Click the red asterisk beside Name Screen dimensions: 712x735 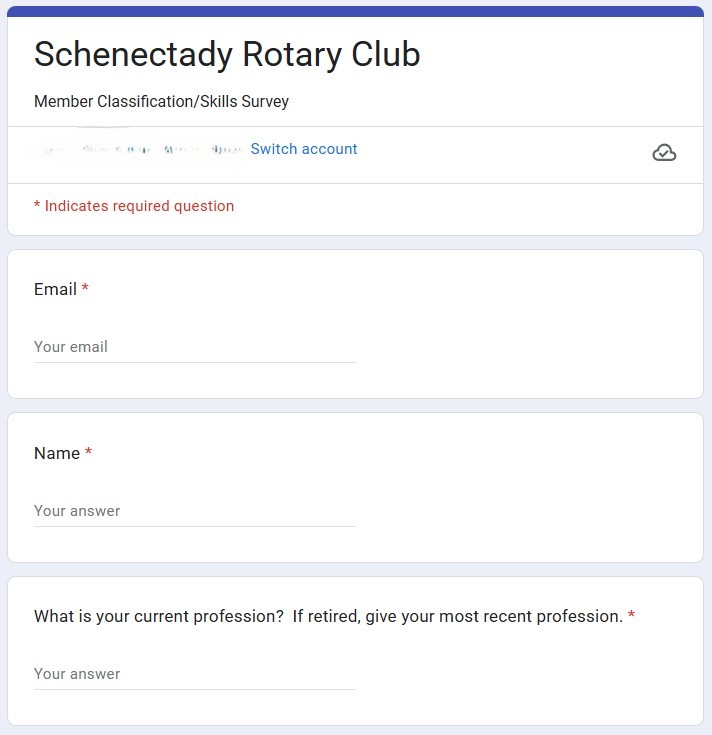tap(89, 451)
